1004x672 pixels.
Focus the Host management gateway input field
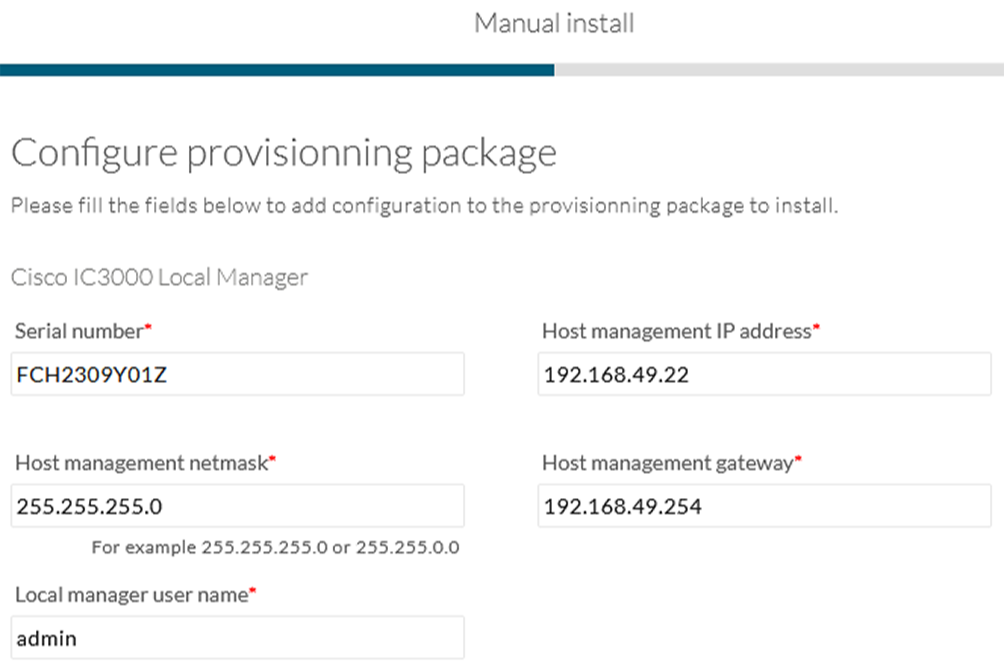[x=764, y=506]
